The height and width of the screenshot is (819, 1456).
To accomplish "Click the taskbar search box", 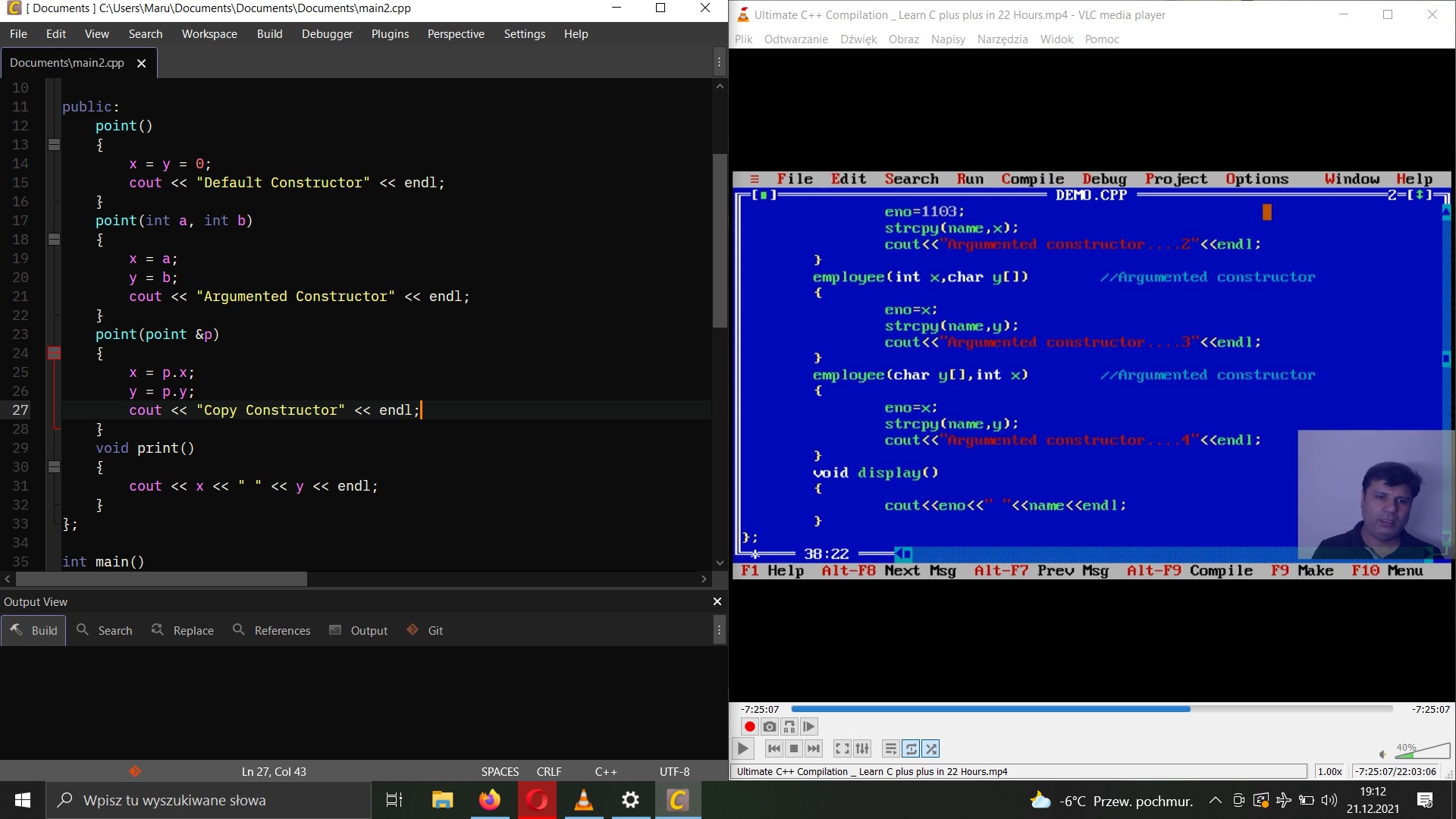I will pos(209,800).
